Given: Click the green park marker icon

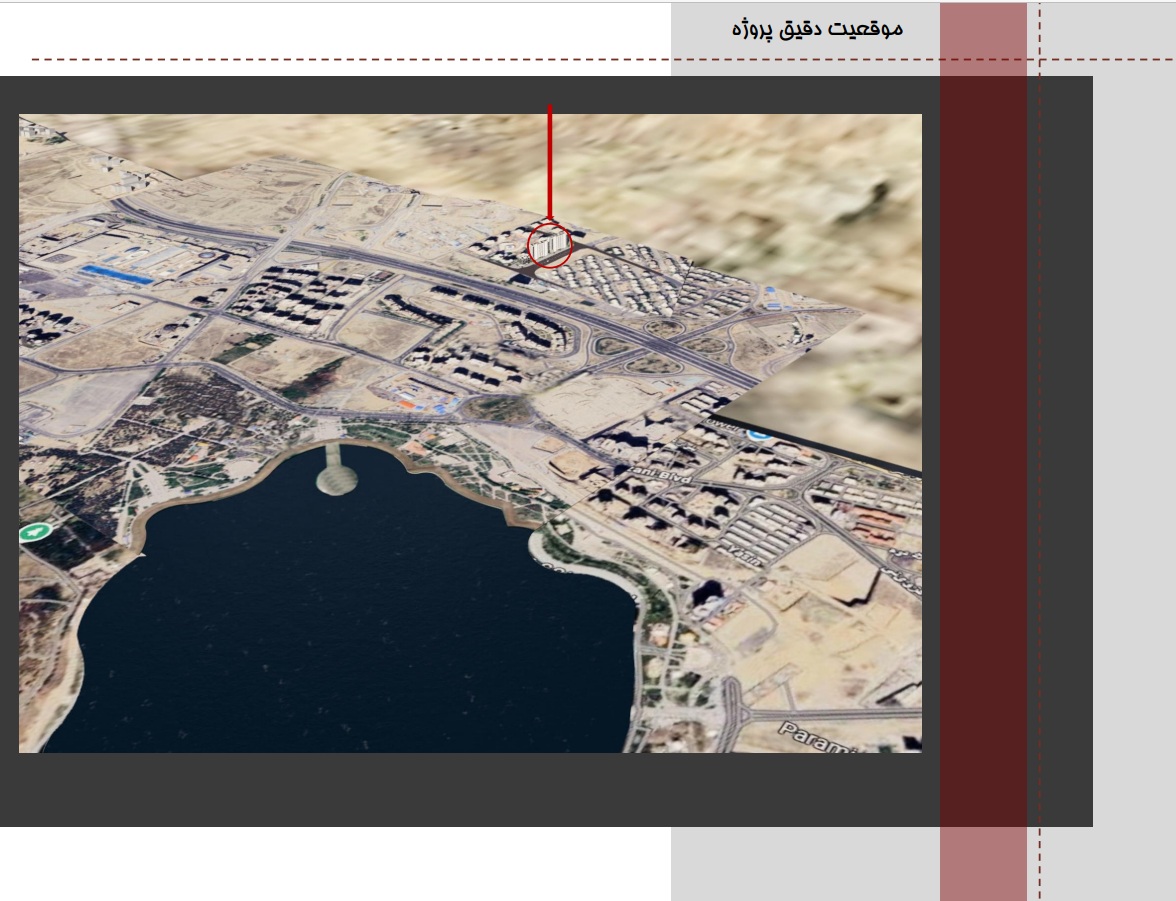Looking at the screenshot, I should (x=36, y=531).
